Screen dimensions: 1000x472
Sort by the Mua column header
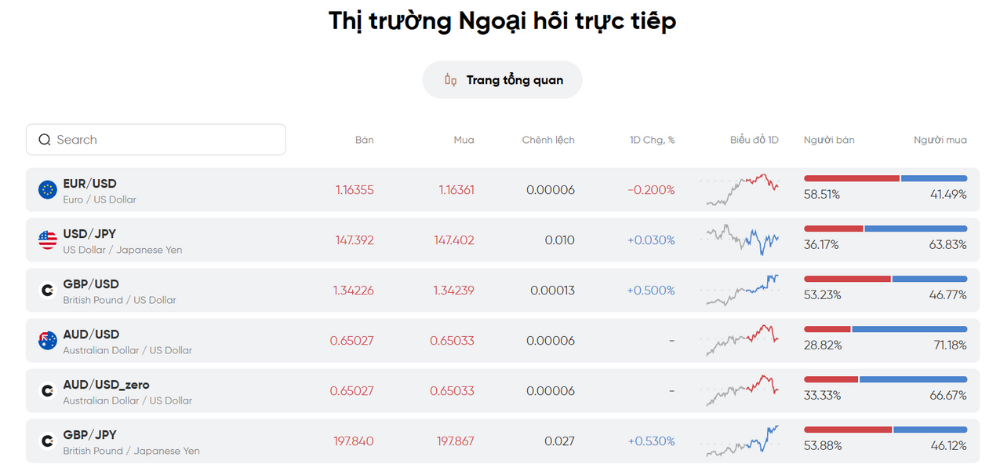click(x=464, y=140)
